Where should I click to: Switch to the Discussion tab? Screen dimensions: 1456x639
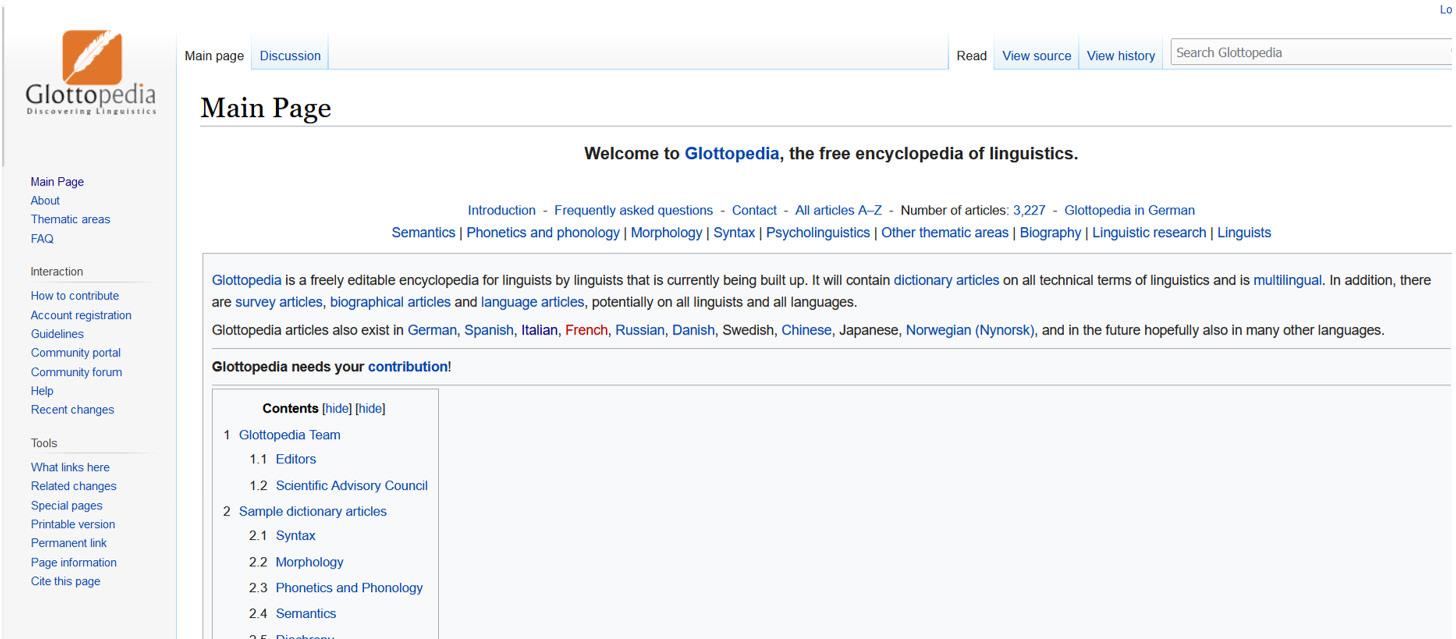290,56
